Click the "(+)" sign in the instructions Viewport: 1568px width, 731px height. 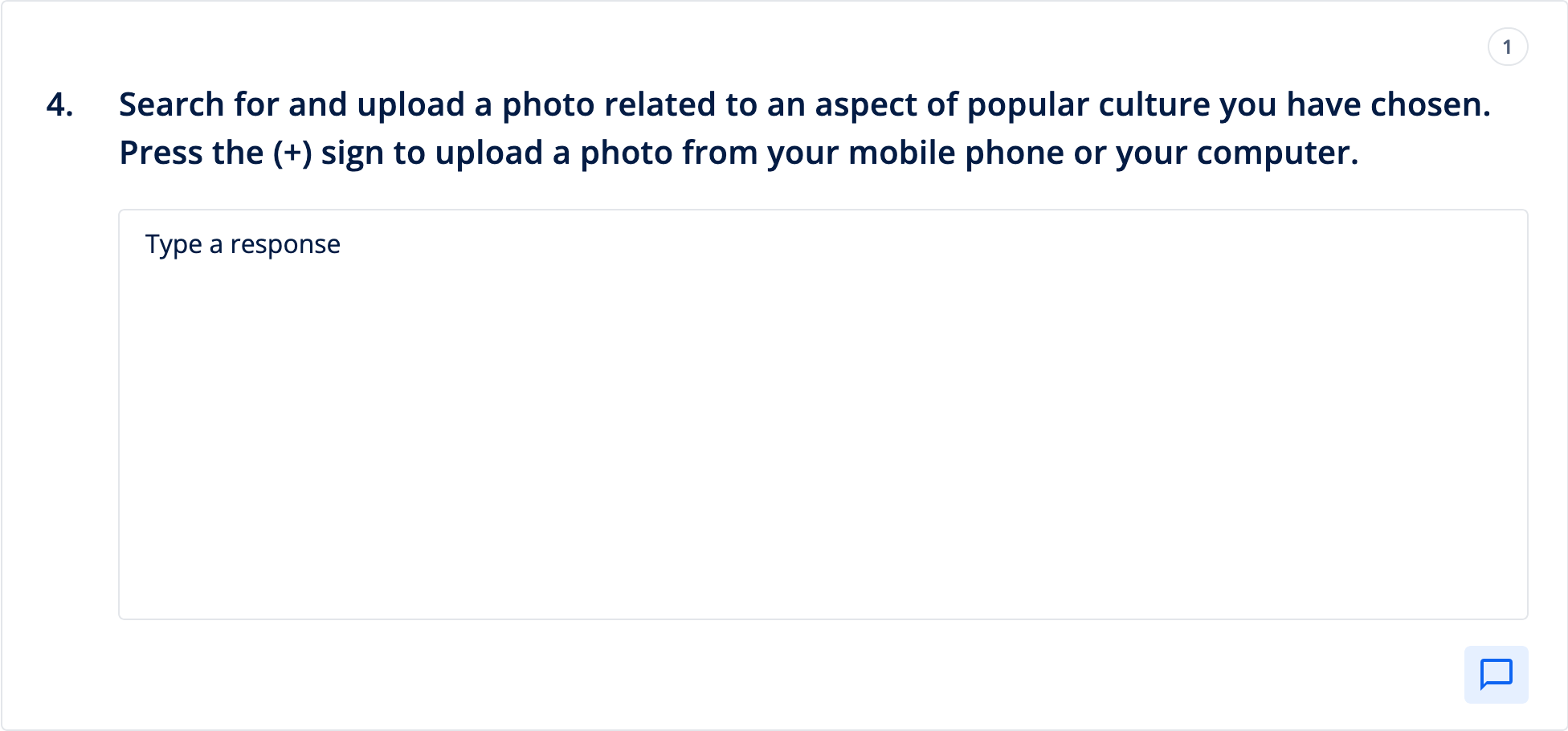coord(292,153)
